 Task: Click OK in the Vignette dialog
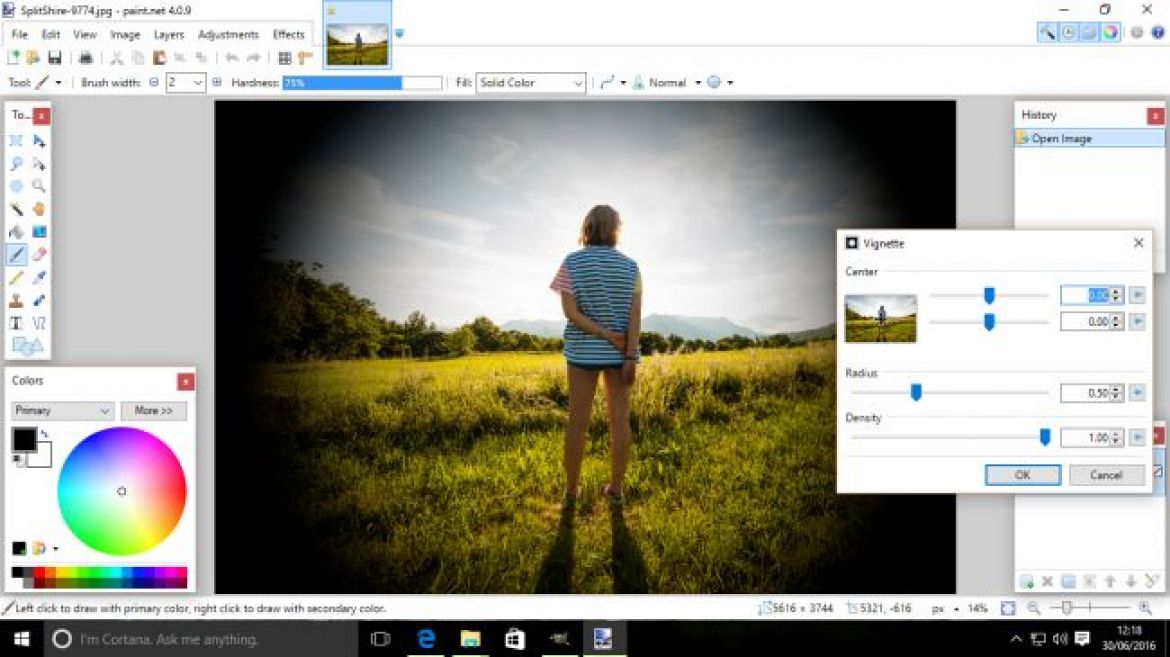pos(1022,475)
